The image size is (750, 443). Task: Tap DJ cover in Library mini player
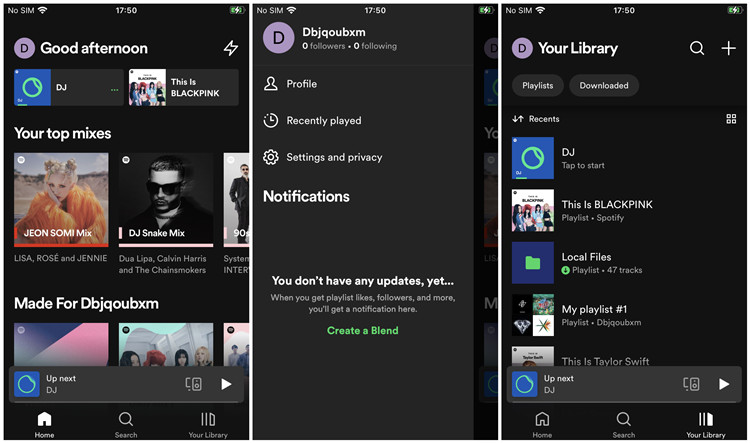point(525,384)
